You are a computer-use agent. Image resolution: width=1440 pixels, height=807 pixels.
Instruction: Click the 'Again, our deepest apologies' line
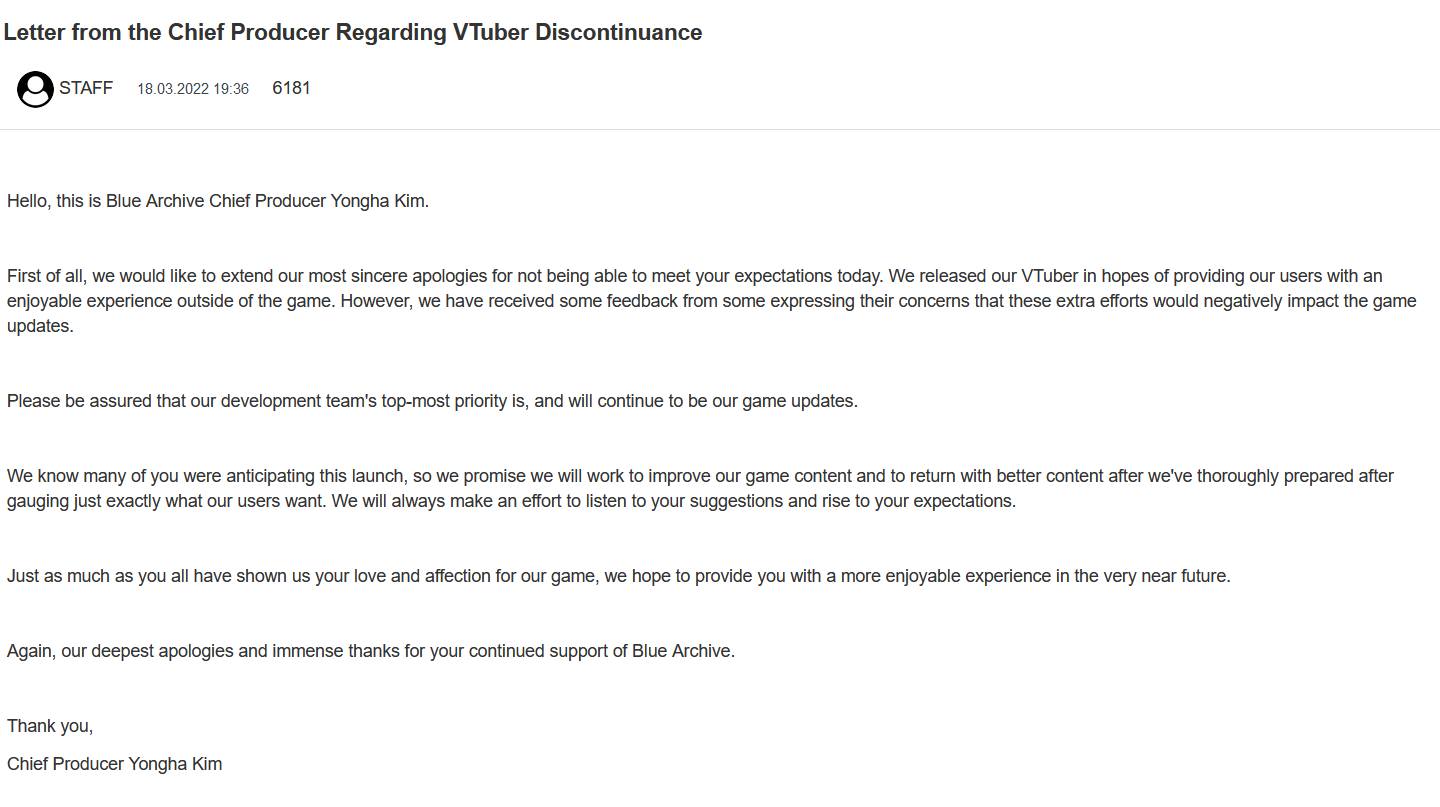point(371,651)
